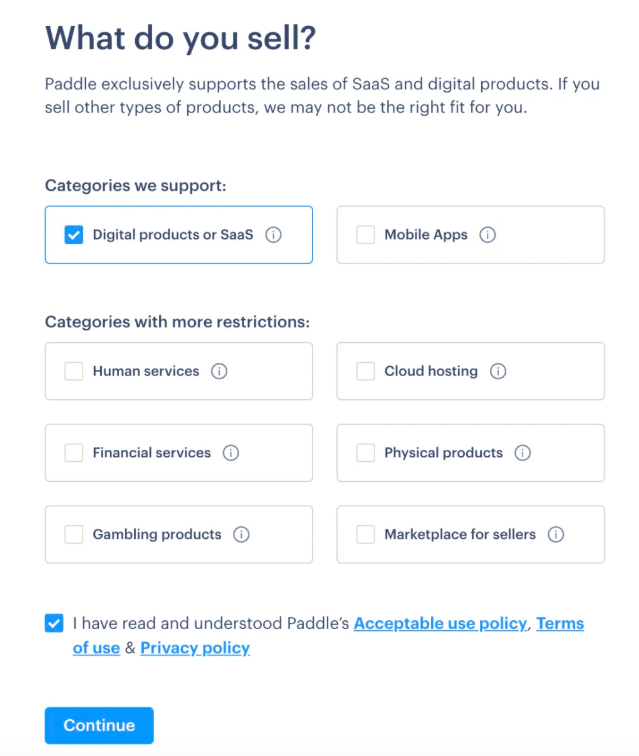Open info icon for Digital products or SaaS
Screen dimensions: 639x756
click(273, 235)
